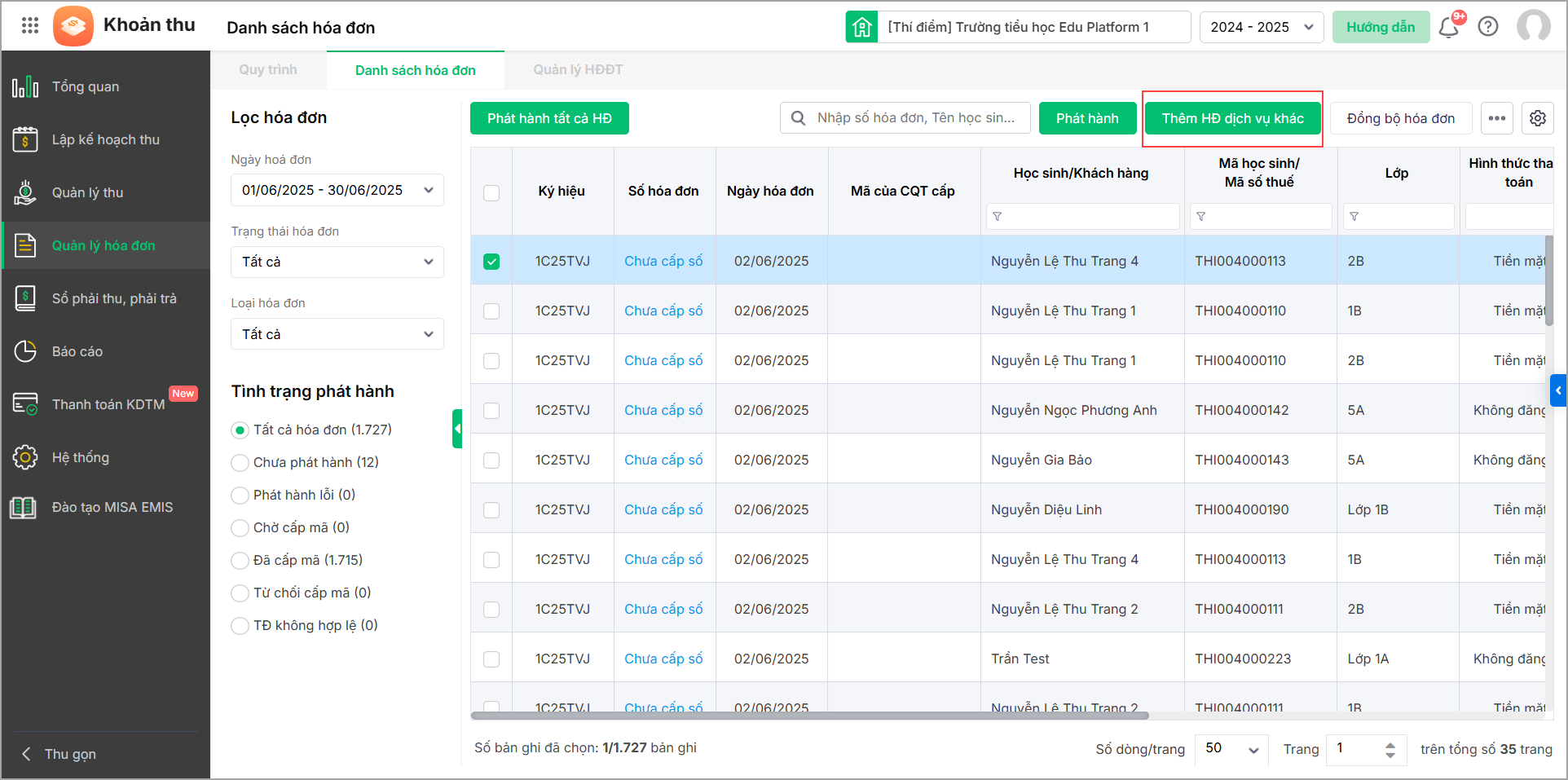Uncheck the Nguyễn Lệ Thu Trang 4 2B row
The image size is (1568, 780).
pyautogui.click(x=491, y=262)
